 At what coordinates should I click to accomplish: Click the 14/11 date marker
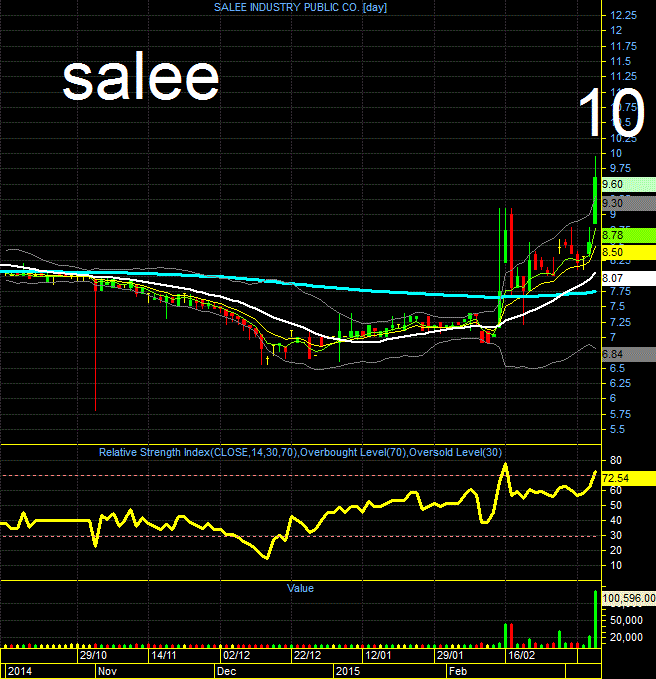coord(164,655)
